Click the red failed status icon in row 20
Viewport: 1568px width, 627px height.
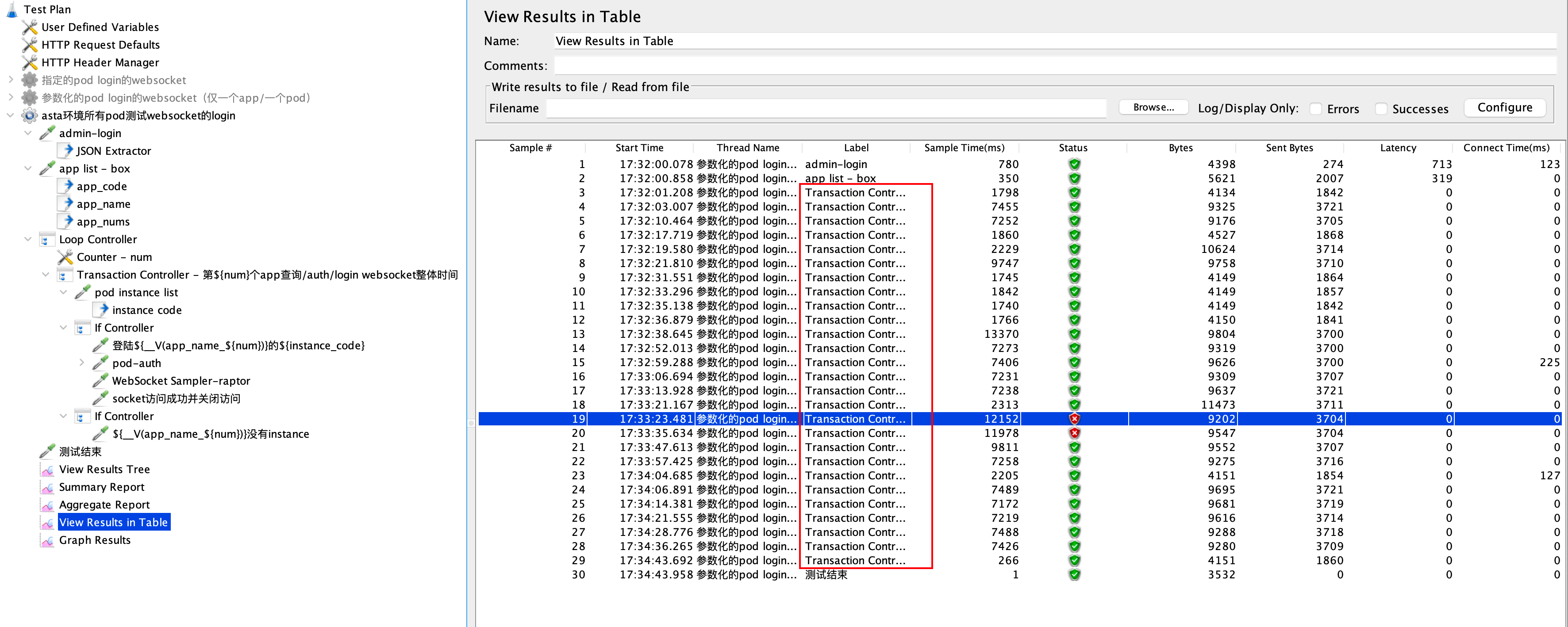pyautogui.click(x=1074, y=433)
